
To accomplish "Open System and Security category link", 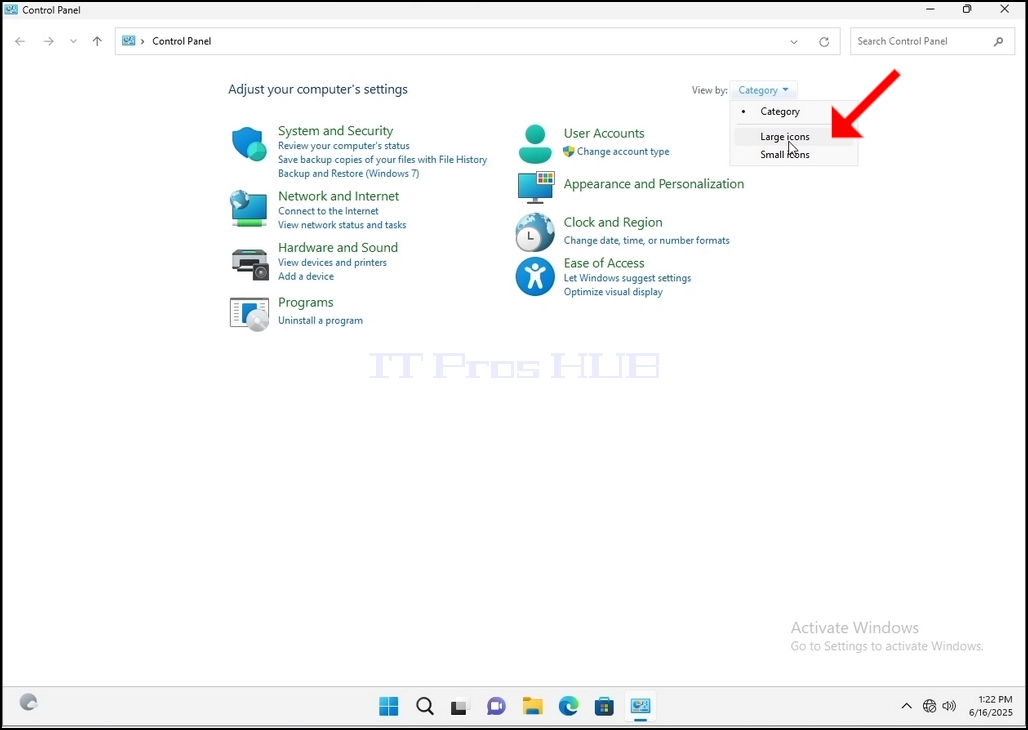I will click(x=336, y=131).
